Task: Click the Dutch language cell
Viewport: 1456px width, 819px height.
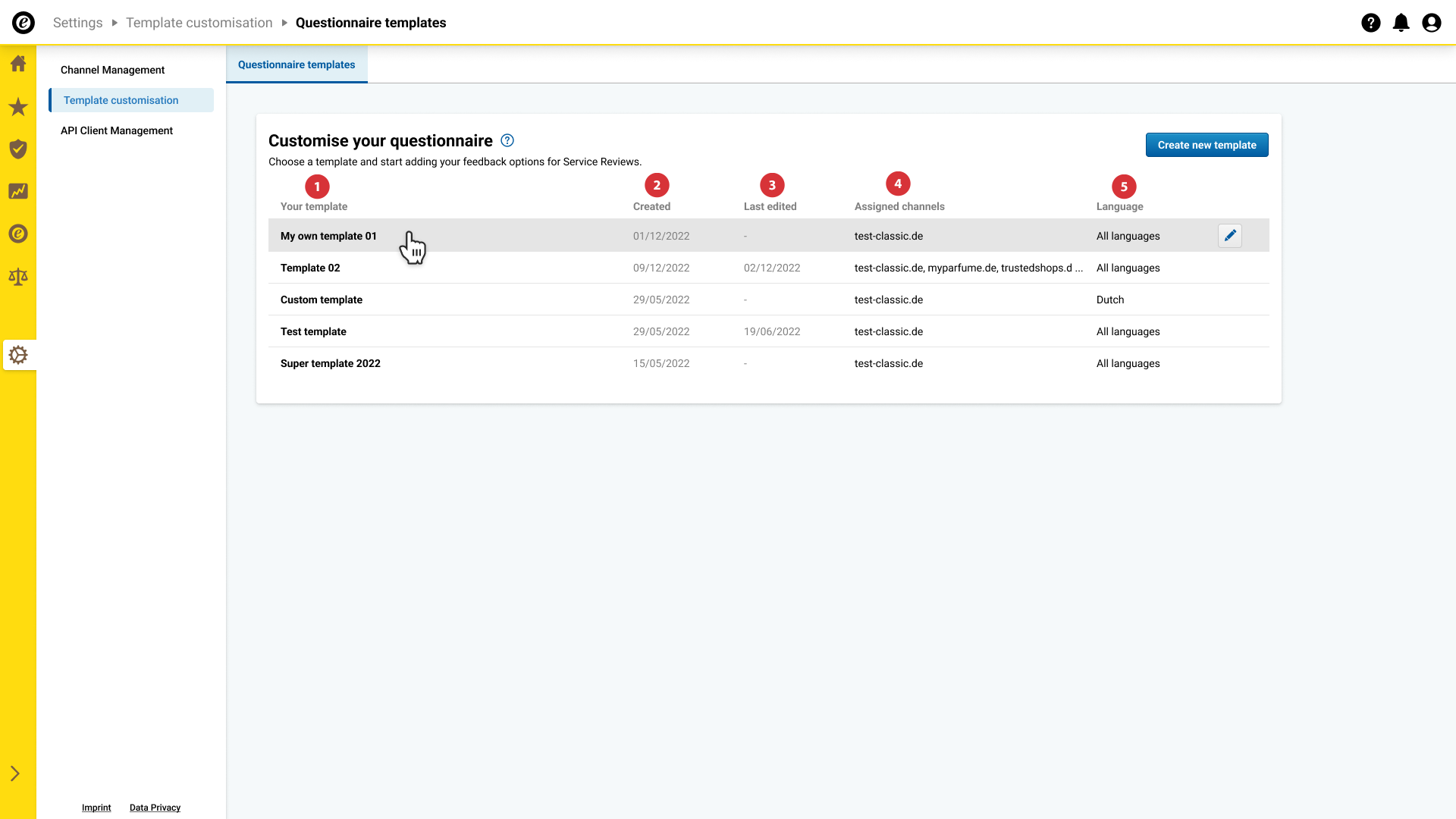Action: coord(1110,300)
